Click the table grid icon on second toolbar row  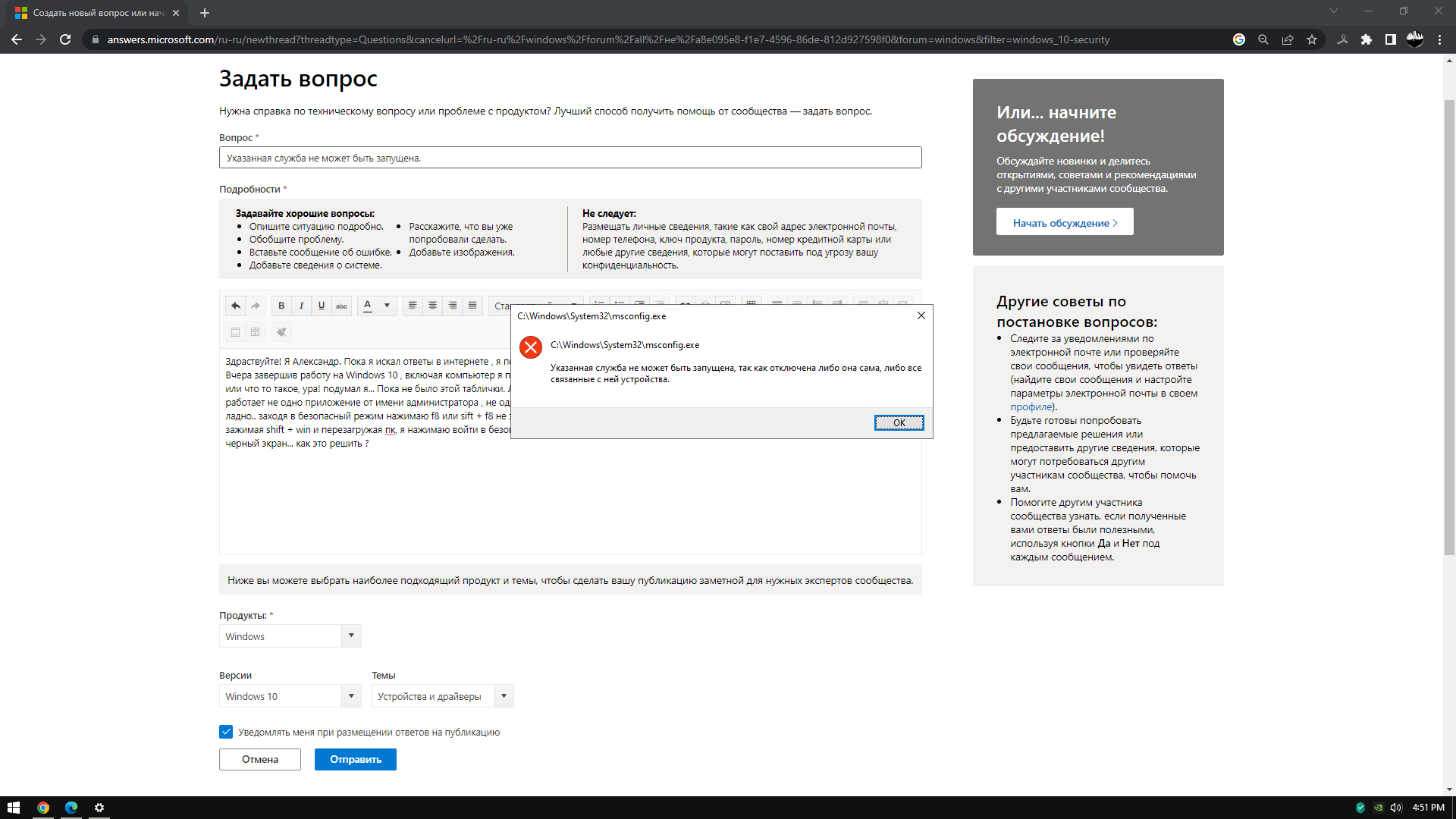pos(256,331)
